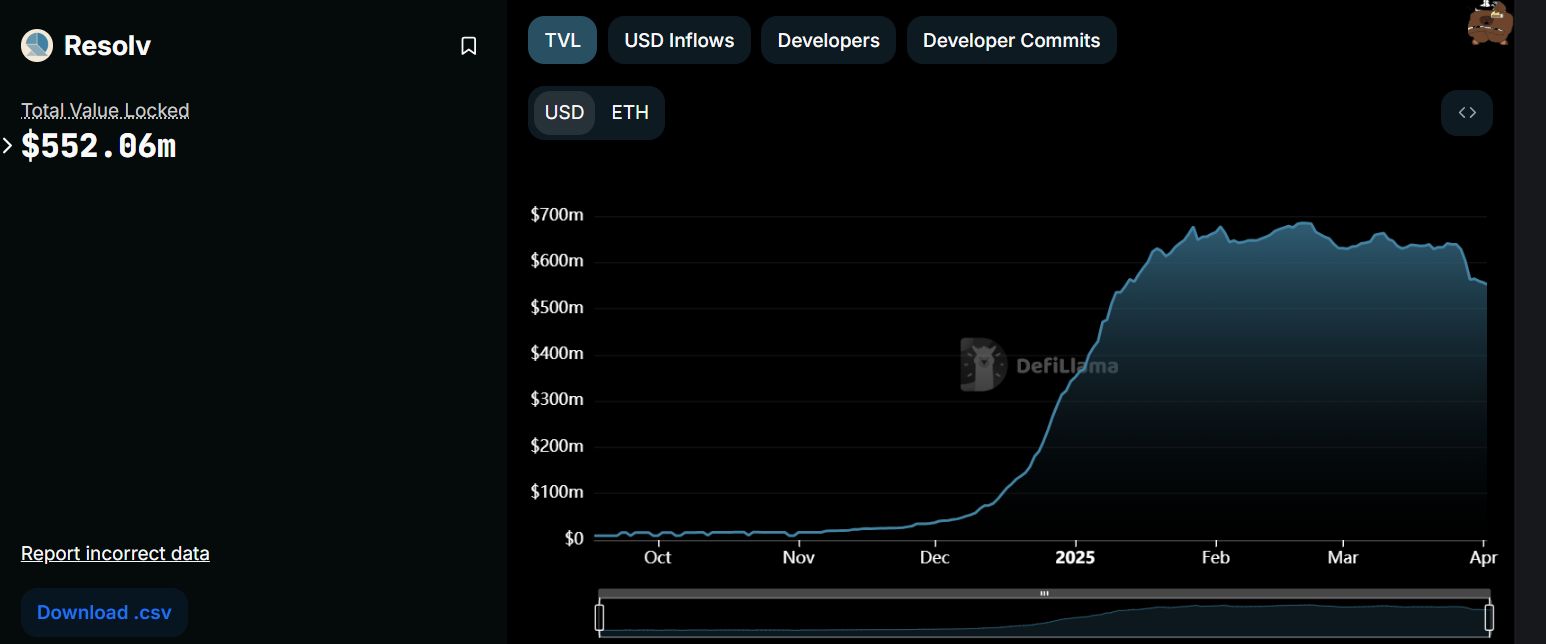This screenshot has height=644, width=1546.
Task: Expand the TVL breakdown chevron
Action: [8, 146]
